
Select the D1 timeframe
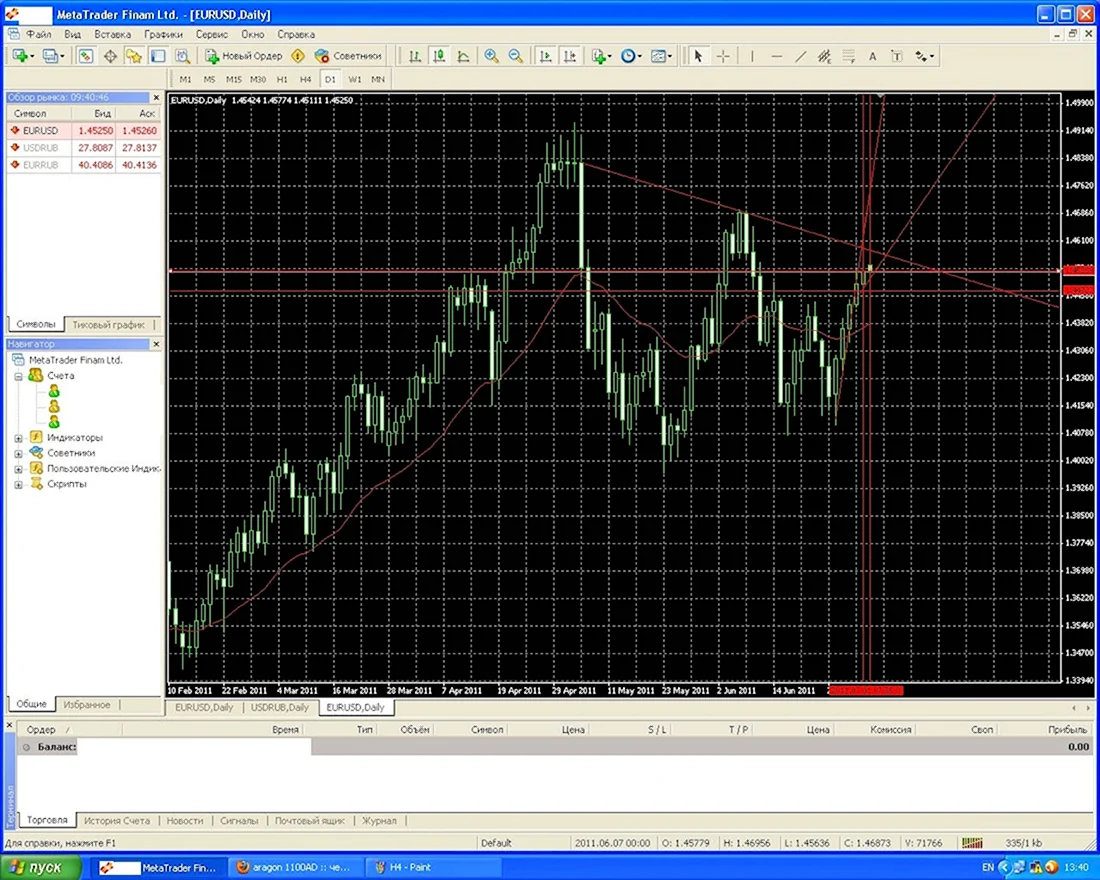[x=330, y=79]
